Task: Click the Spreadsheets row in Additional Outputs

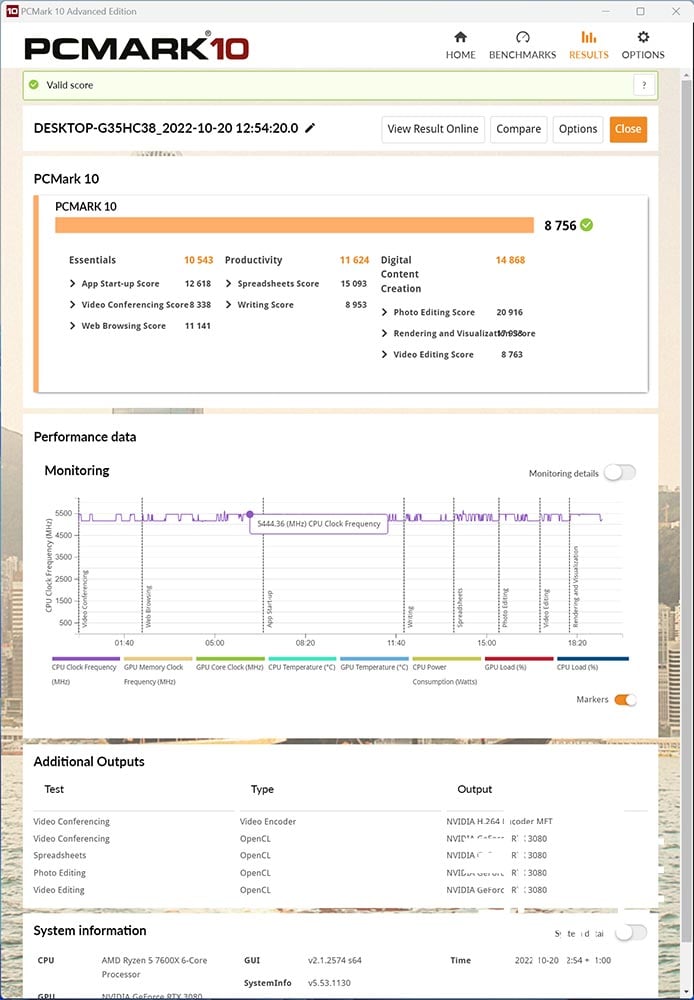Action: 340,855
